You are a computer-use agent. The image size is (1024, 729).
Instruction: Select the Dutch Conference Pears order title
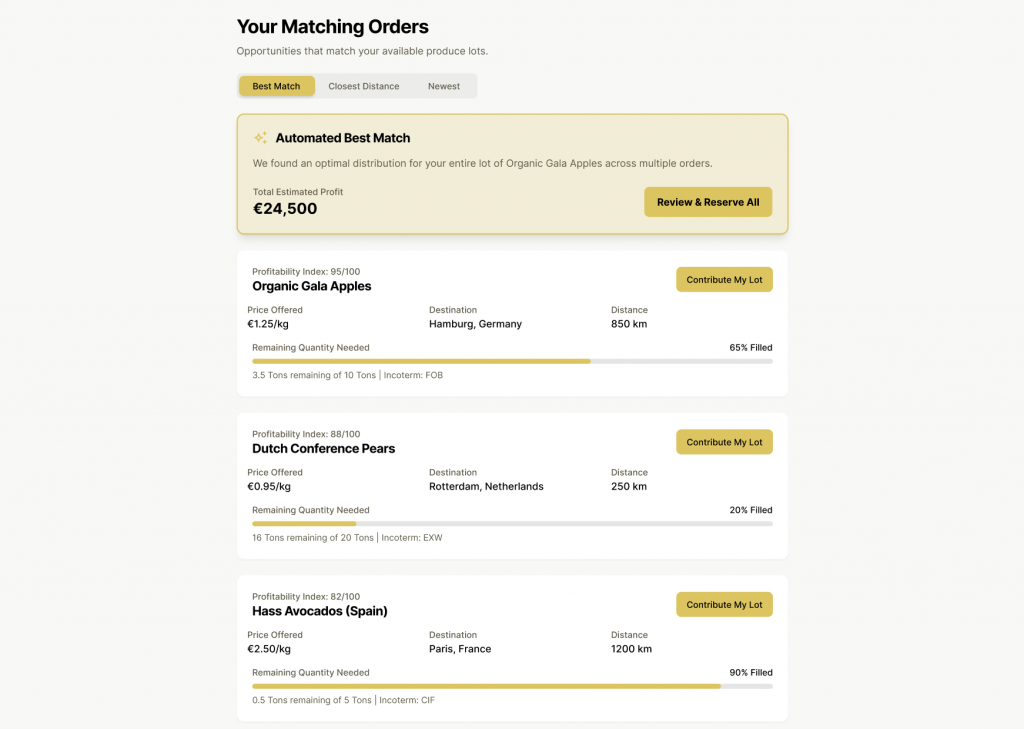tap(322, 448)
